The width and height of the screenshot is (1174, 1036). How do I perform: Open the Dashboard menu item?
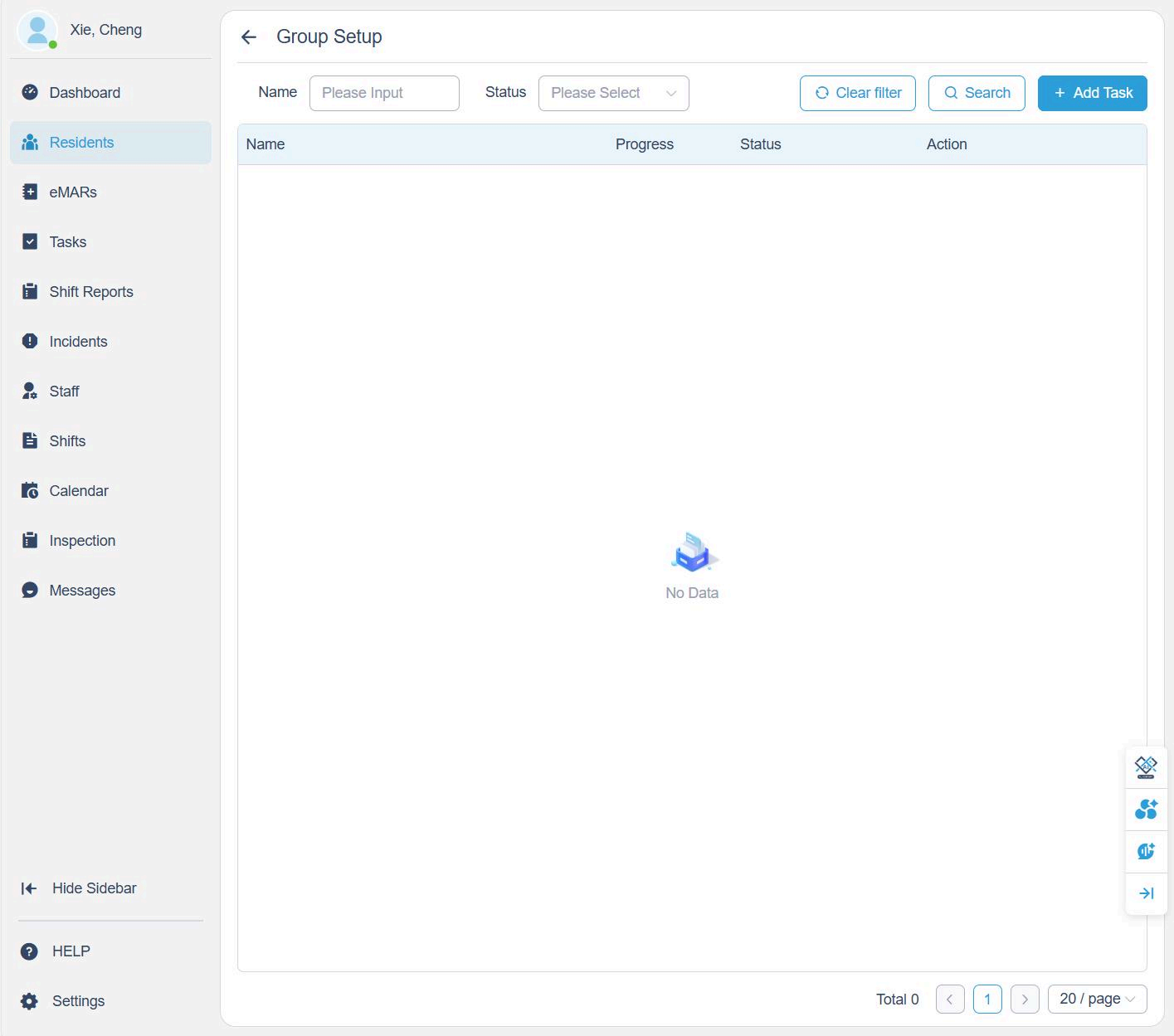point(85,93)
